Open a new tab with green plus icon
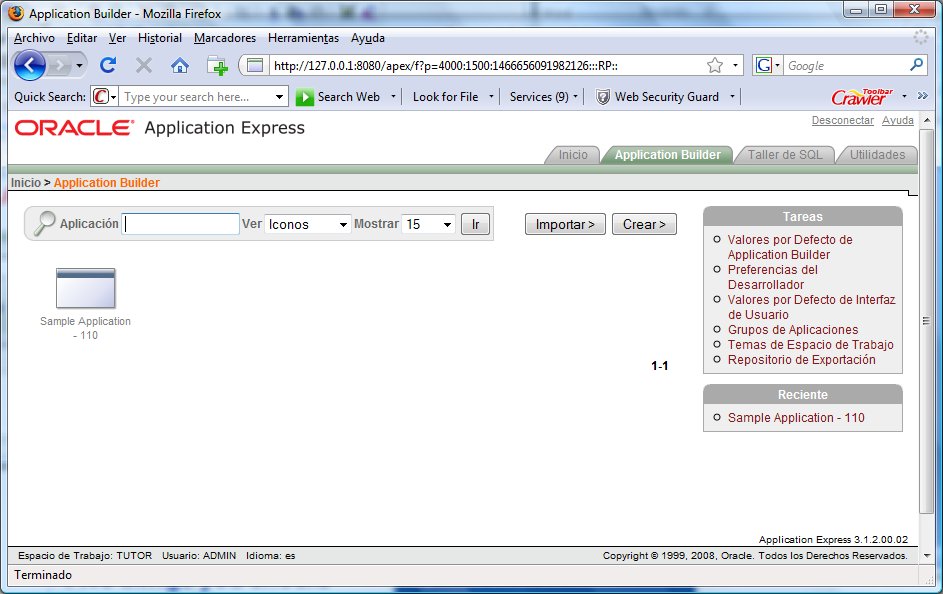This screenshot has height=594, width=943. pos(217,65)
